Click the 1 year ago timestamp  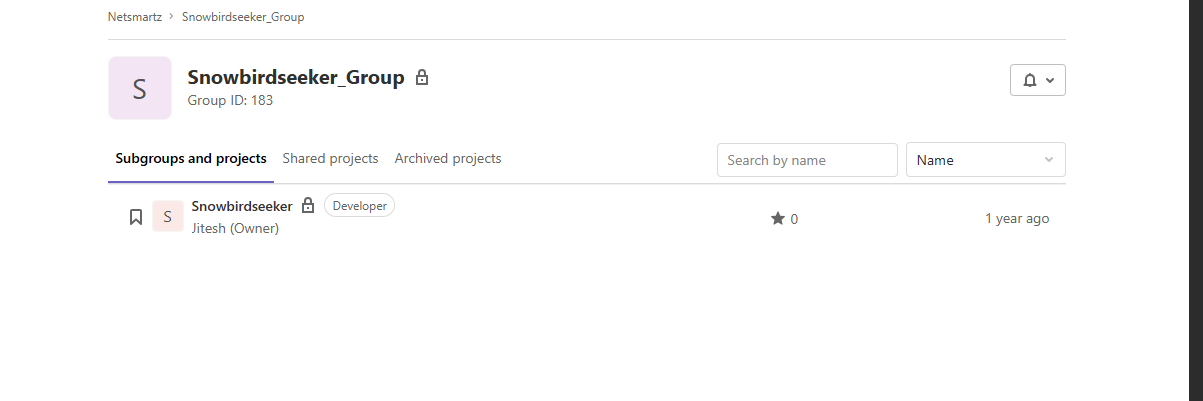click(1017, 218)
